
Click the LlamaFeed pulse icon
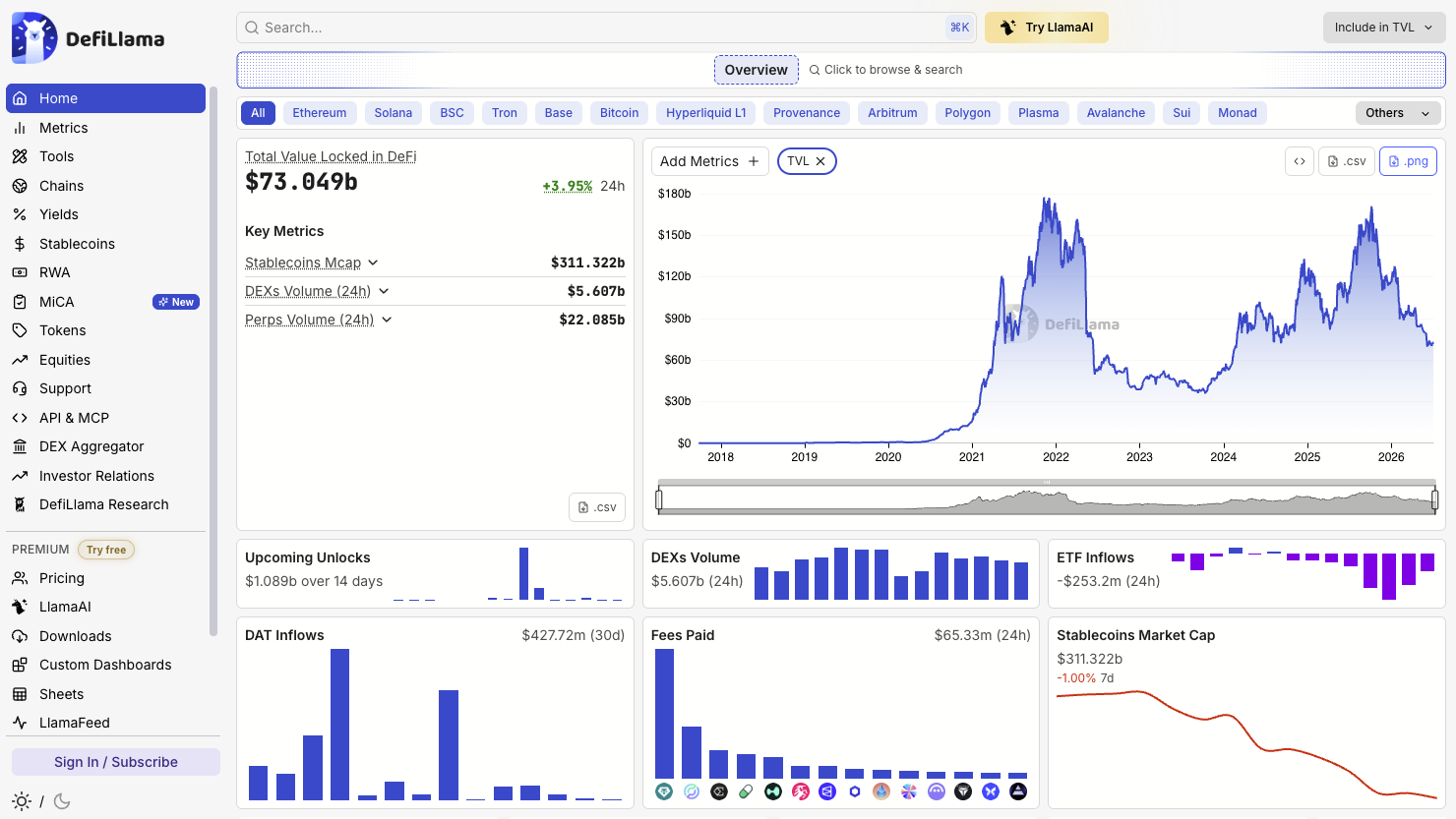click(x=20, y=723)
